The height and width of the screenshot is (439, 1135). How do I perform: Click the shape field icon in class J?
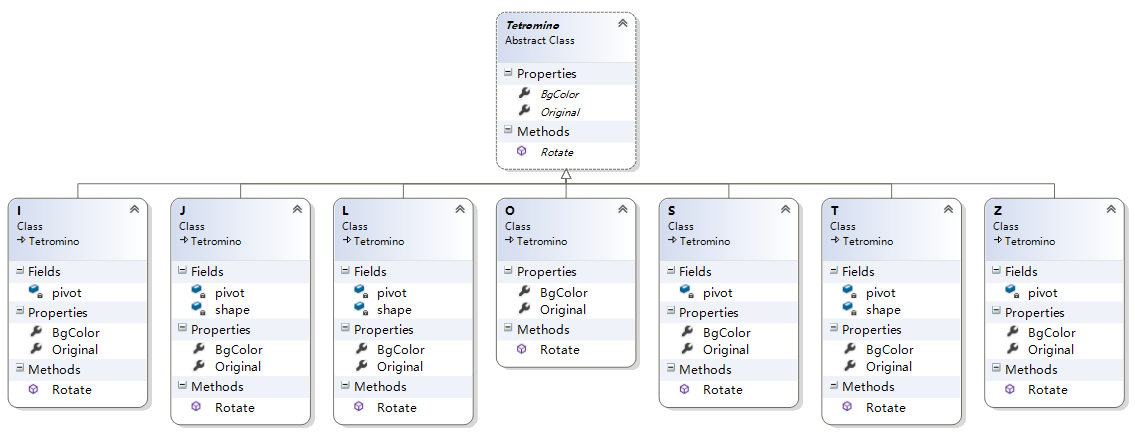coord(196,310)
